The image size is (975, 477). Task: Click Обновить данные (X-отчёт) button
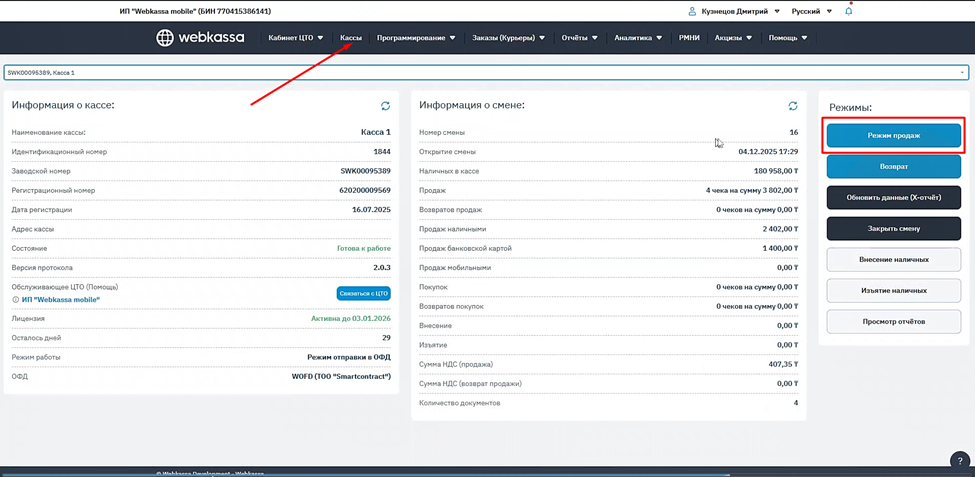(x=894, y=198)
